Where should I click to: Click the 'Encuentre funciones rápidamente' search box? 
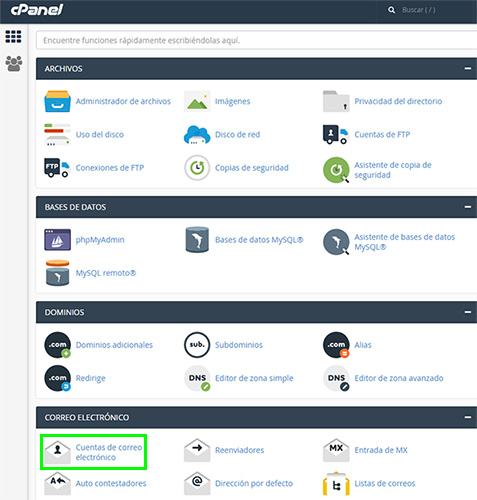[256, 40]
